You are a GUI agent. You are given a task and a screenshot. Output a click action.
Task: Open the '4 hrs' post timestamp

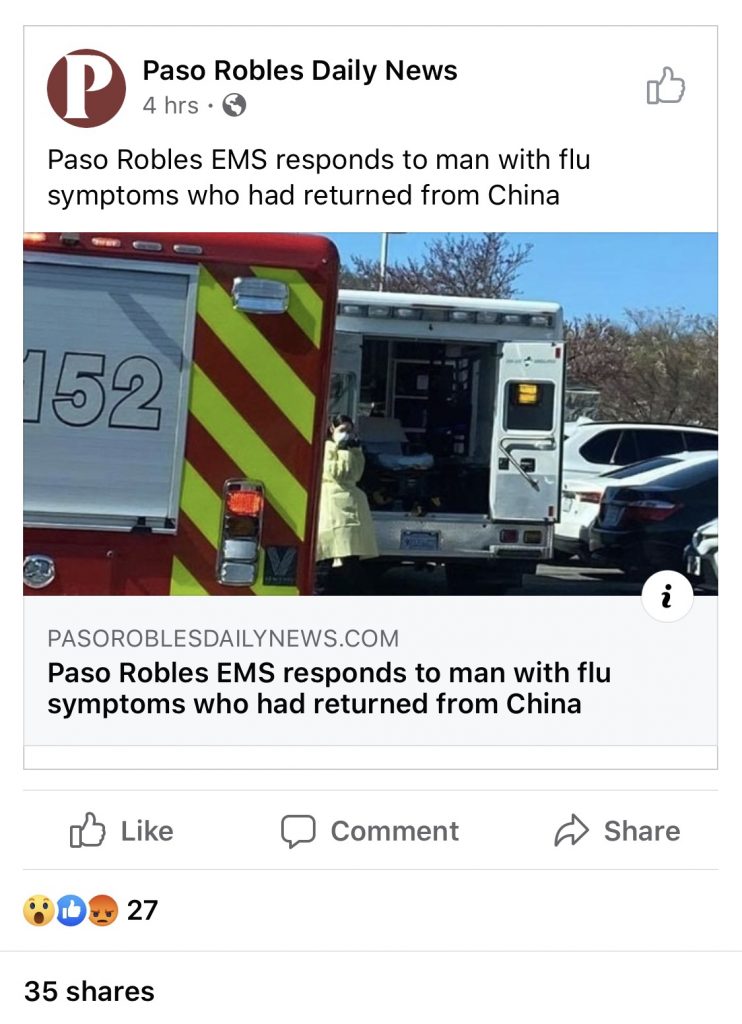click(170, 105)
